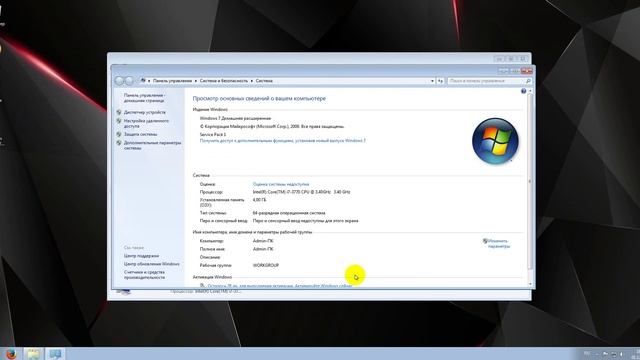Click shield icon beside 'Дополнительные параметры системы'
The width and height of the screenshot is (640, 360).
click(119, 143)
